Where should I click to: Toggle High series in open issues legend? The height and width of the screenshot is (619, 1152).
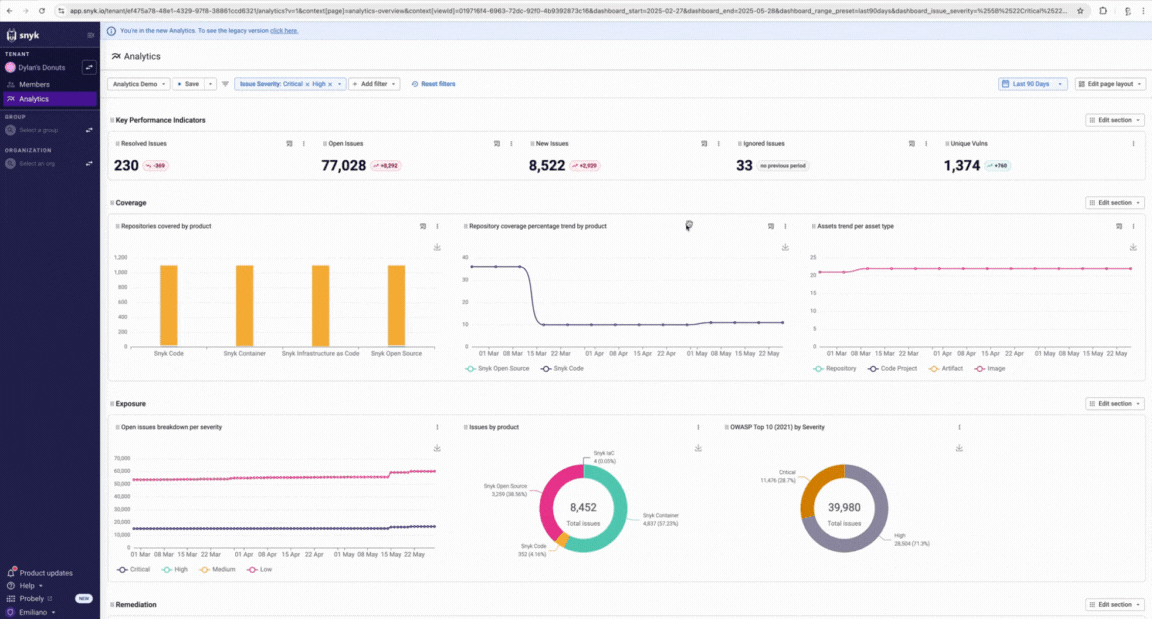175,570
